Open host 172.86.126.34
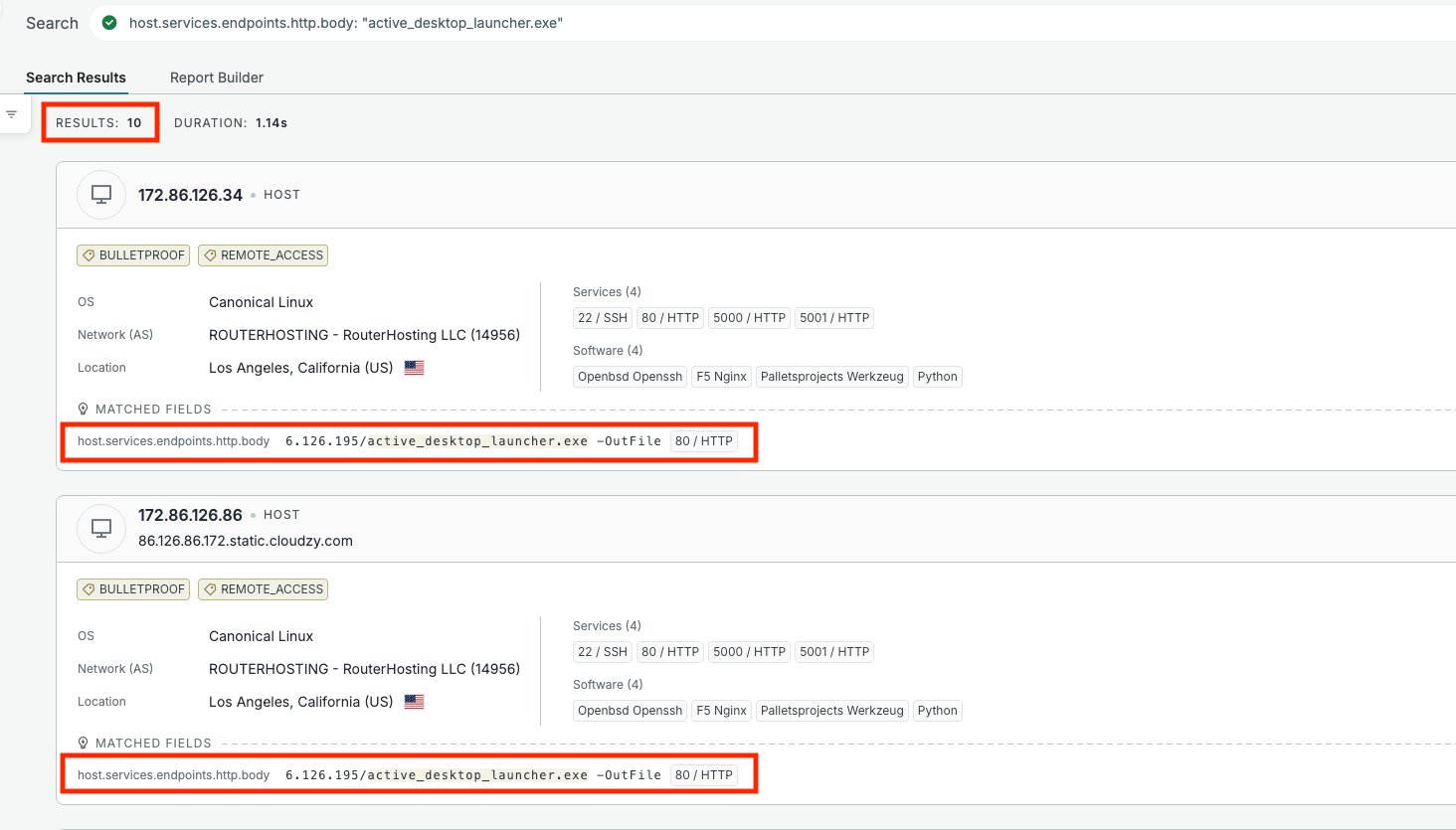 tap(190, 195)
